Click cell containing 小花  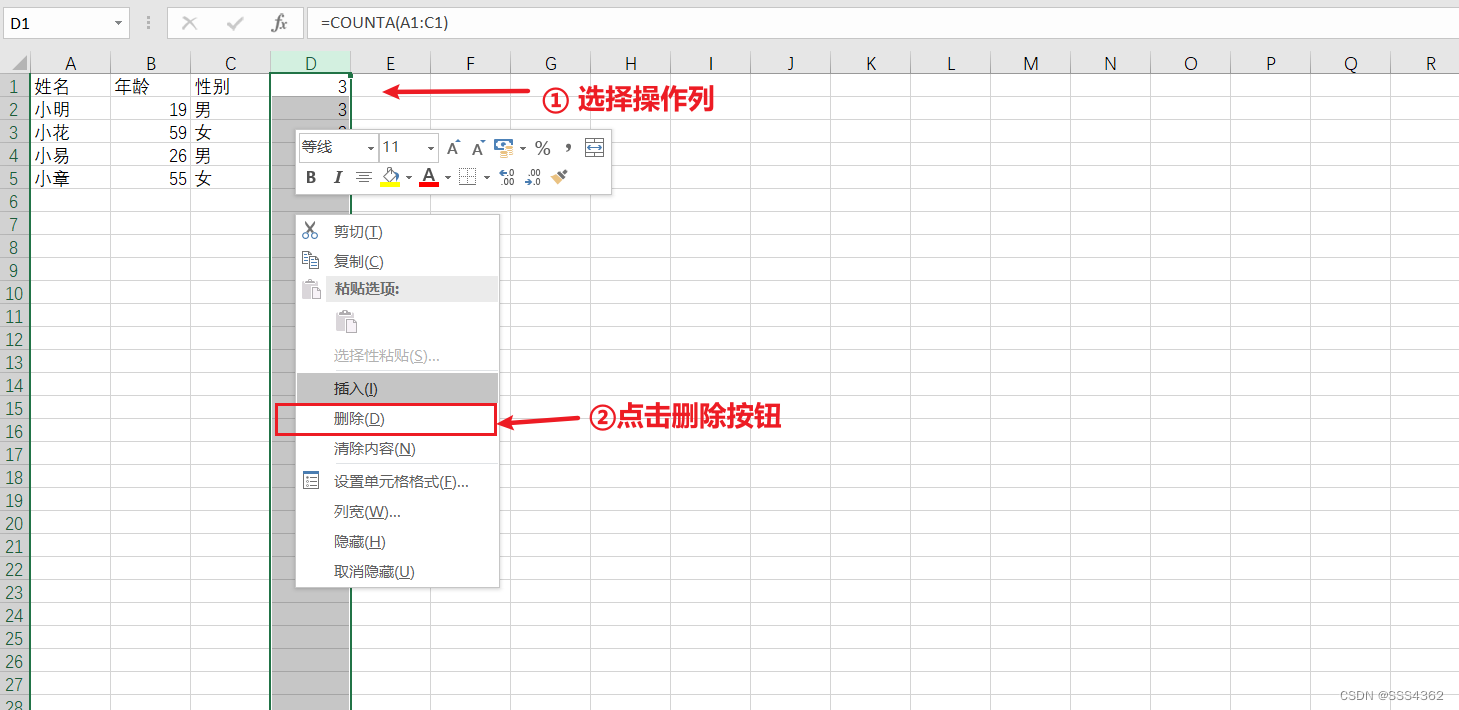(x=71, y=132)
